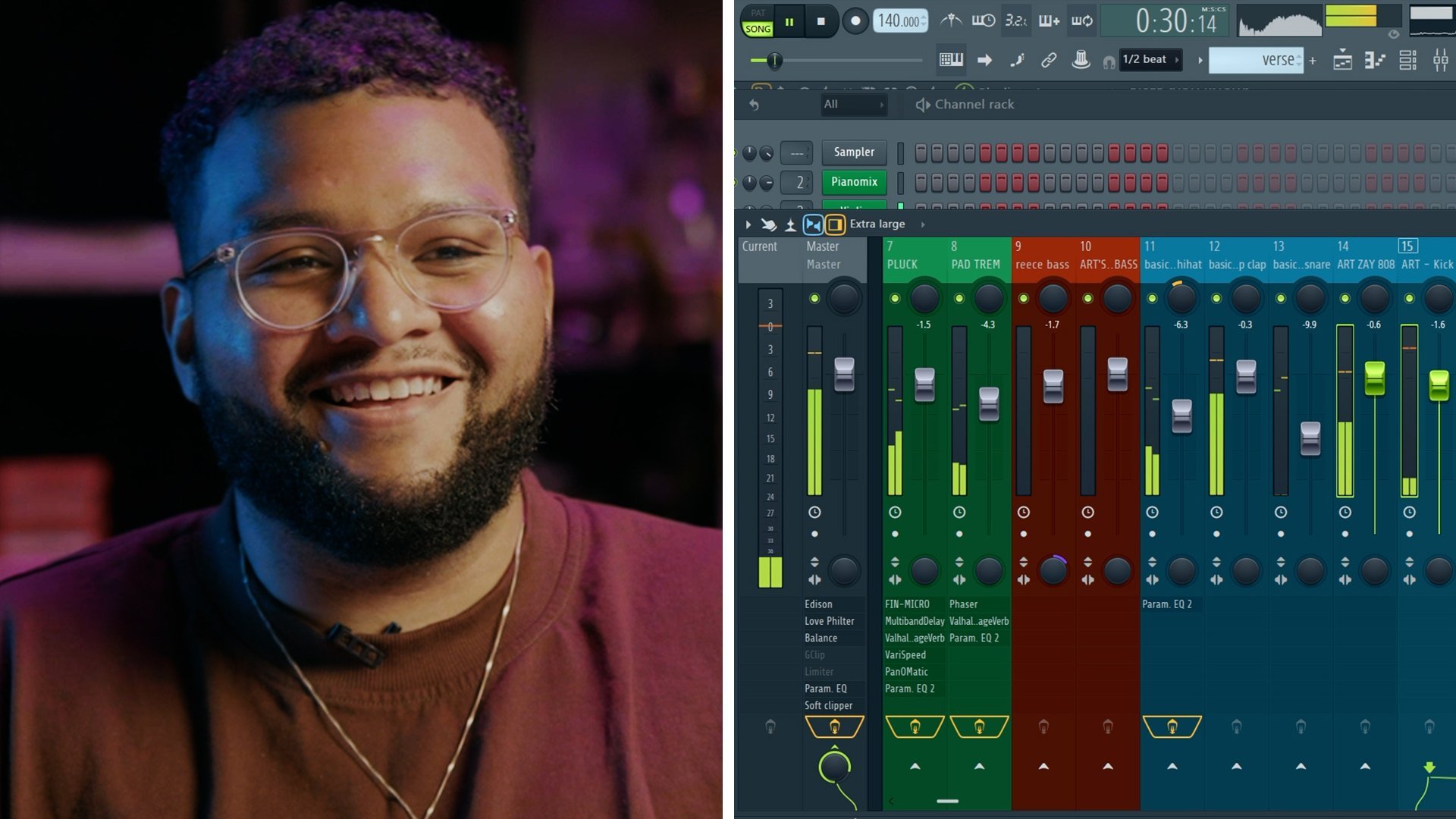Viewport: 1456px width, 819px height.
Task: Stop playback with the stop button
Action: pyautogui.click(x=821, y=21)
